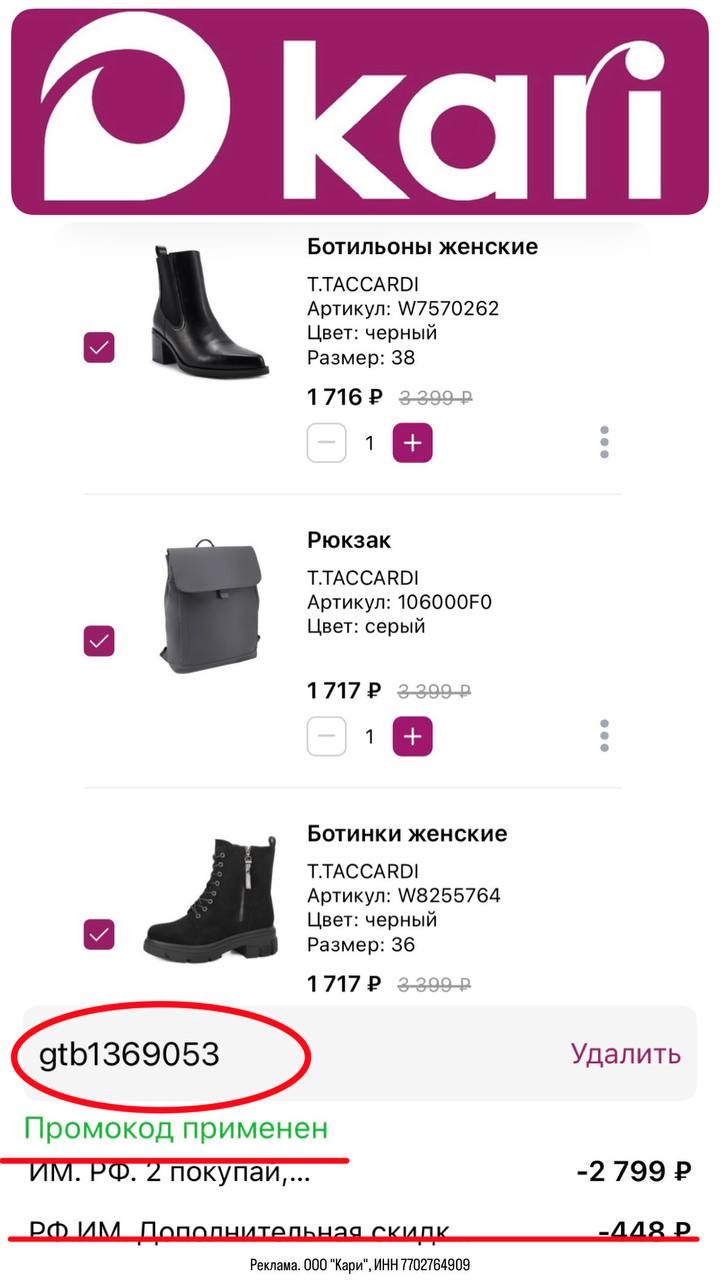Open the Ботинки женские product title
720x1280 pixels.
[407, 833]
